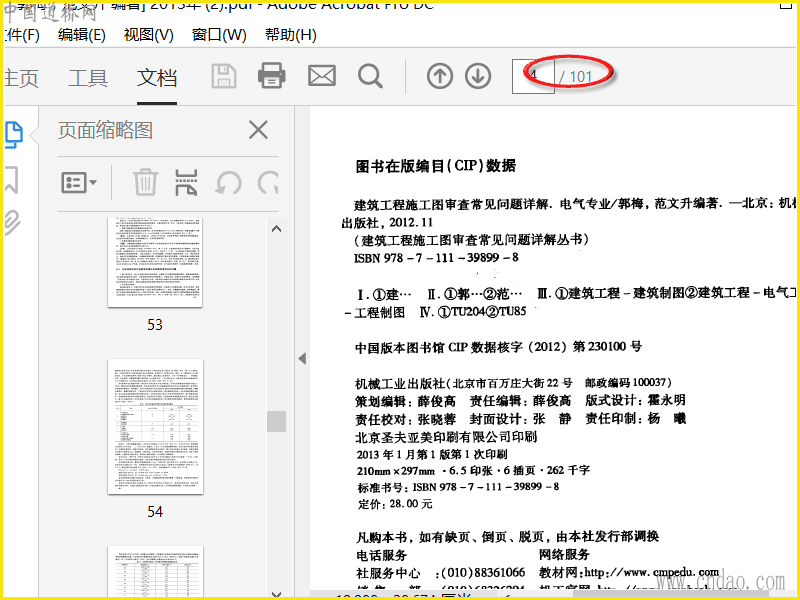
Task: Select the page 53 thumbnail
Action: click(155, 262)
